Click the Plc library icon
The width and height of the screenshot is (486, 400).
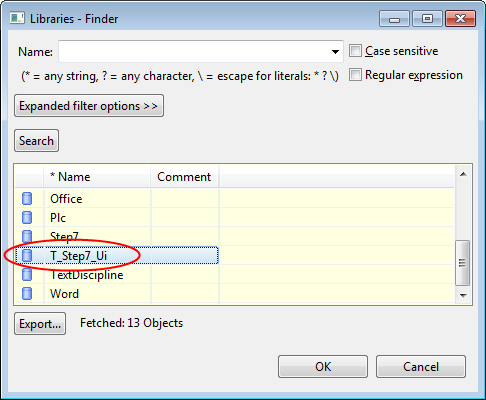click(x=27, y=217)
